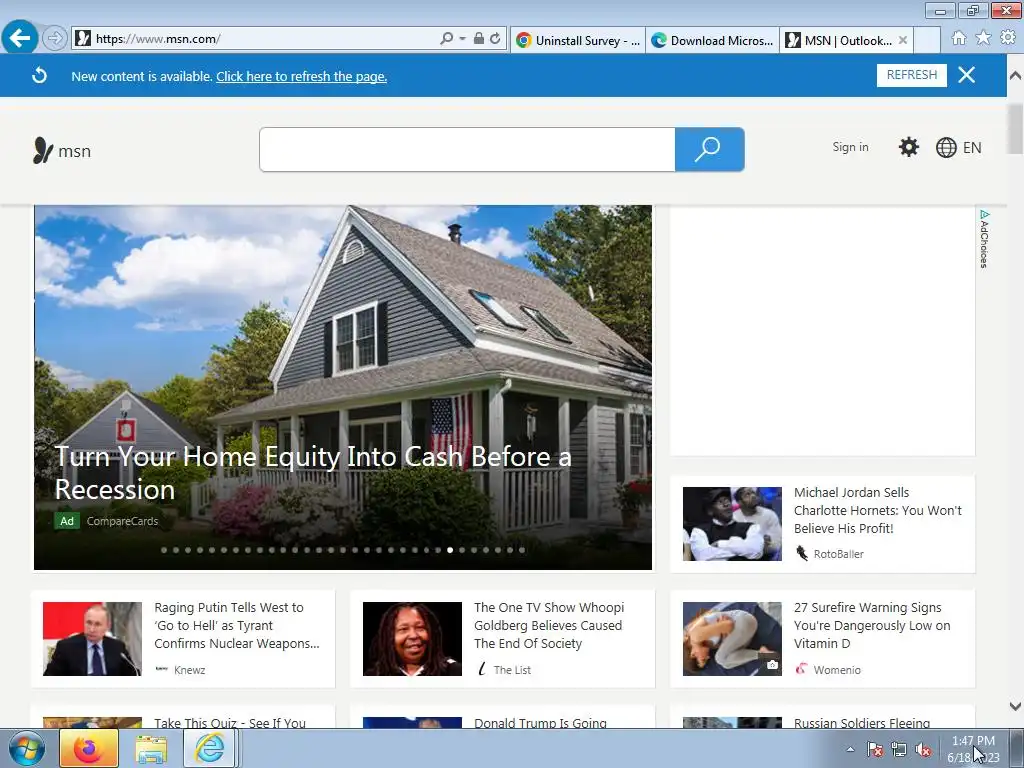Screen dimensions: 1024x768
Task: Click Internet Explorer taskbar icon
Action: click(x=209, y=748)
